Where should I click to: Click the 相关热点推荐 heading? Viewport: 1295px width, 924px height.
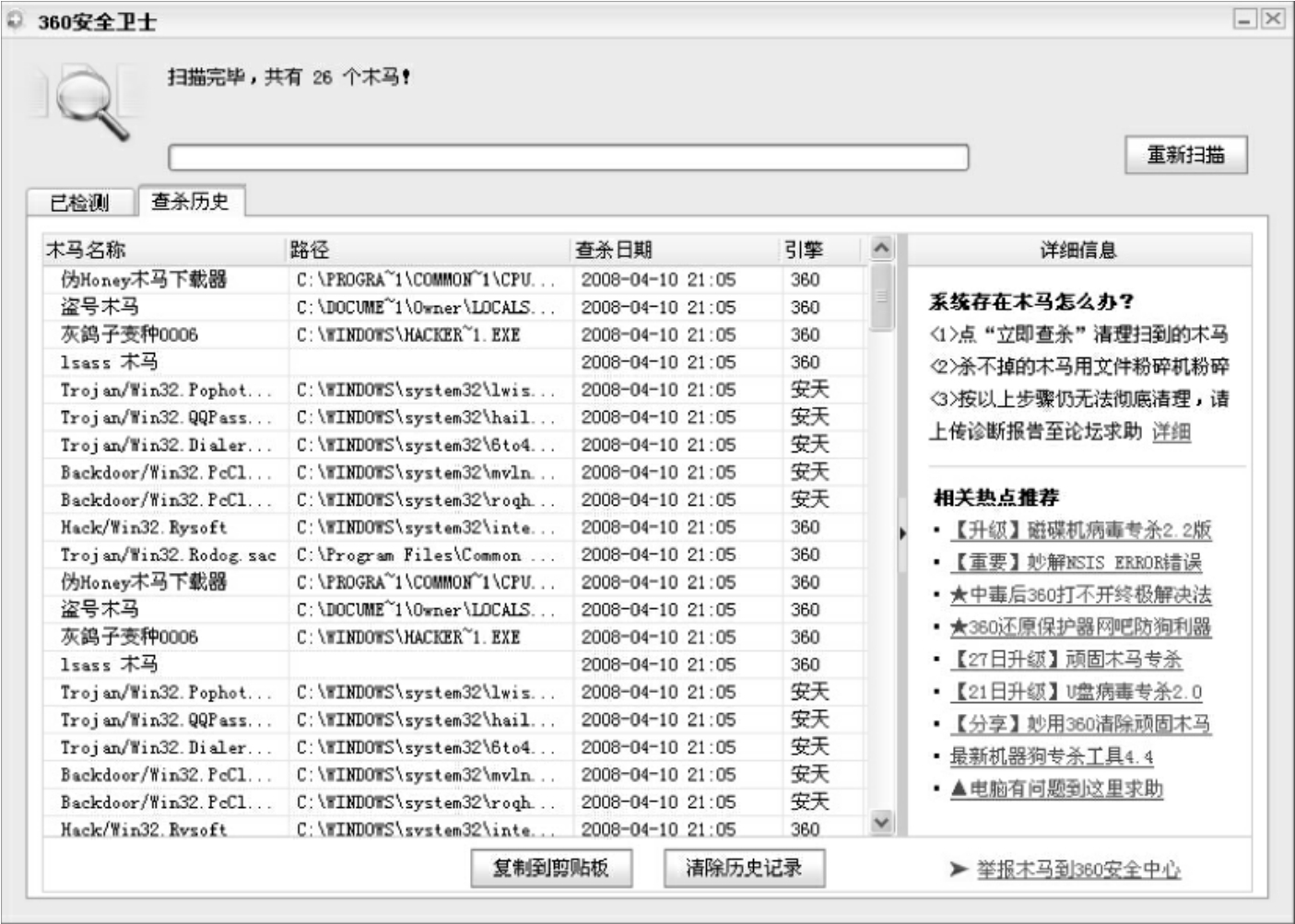coord(996,498)
